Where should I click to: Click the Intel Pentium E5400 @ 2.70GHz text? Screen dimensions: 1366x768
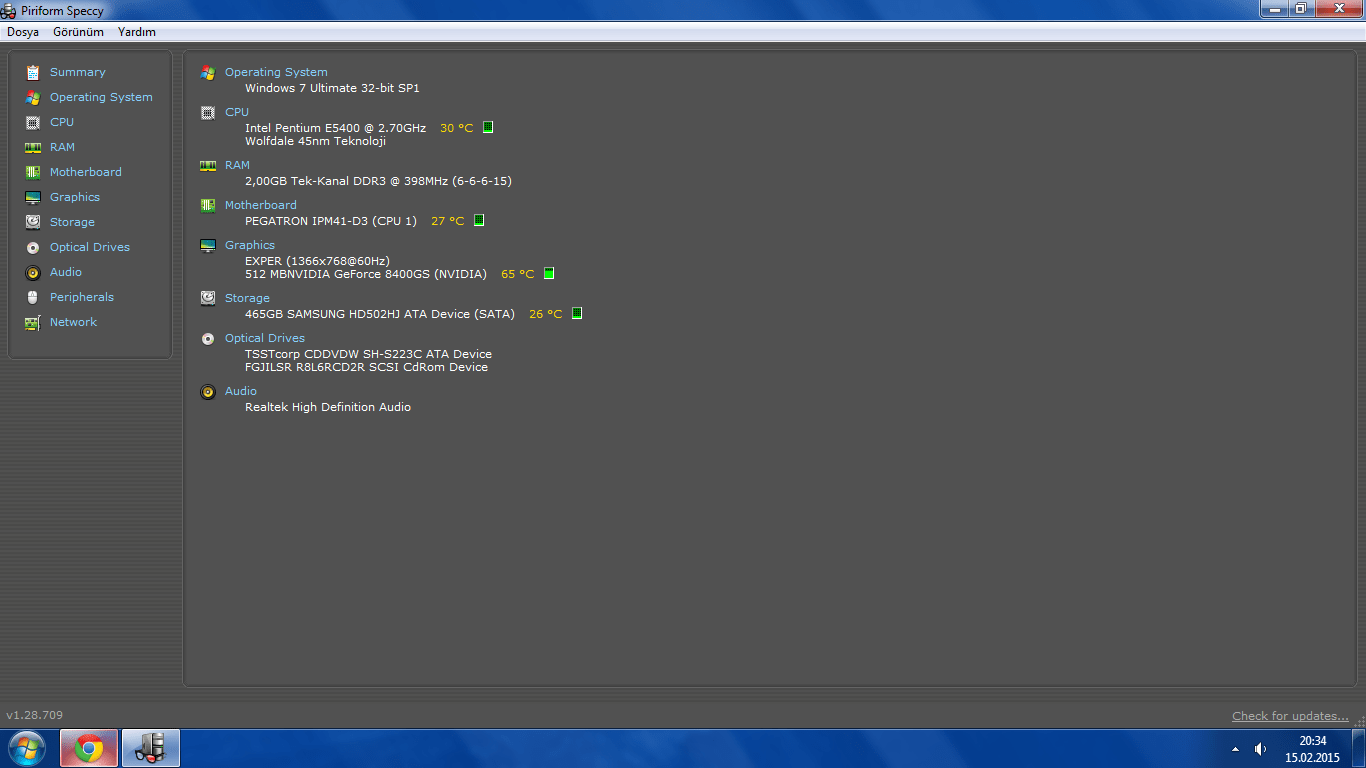point(335,128)
